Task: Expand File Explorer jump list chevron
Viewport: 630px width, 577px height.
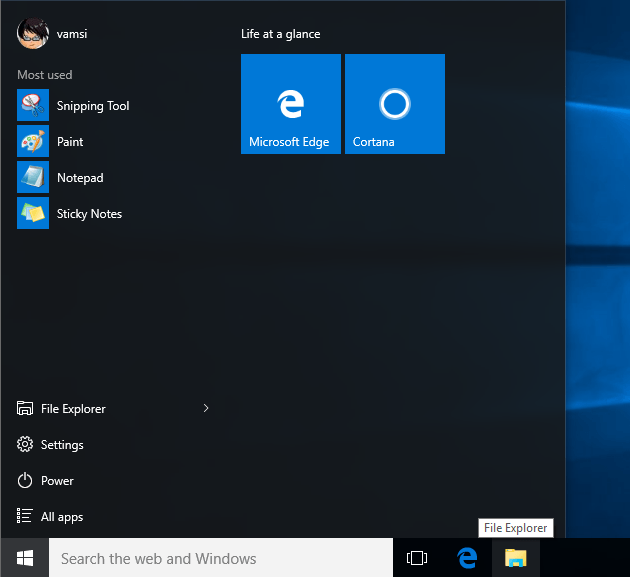Action: (x=206, y=408)
